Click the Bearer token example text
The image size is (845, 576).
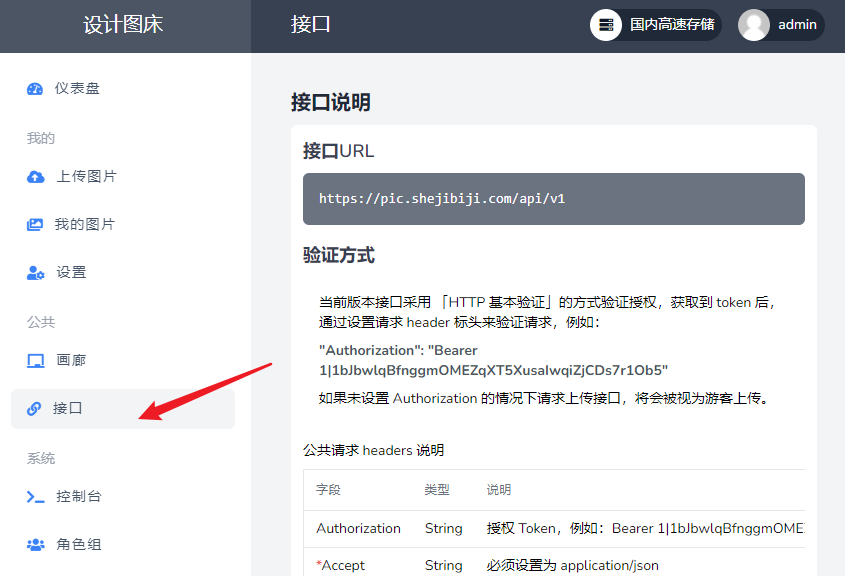[x=493, y=361]
